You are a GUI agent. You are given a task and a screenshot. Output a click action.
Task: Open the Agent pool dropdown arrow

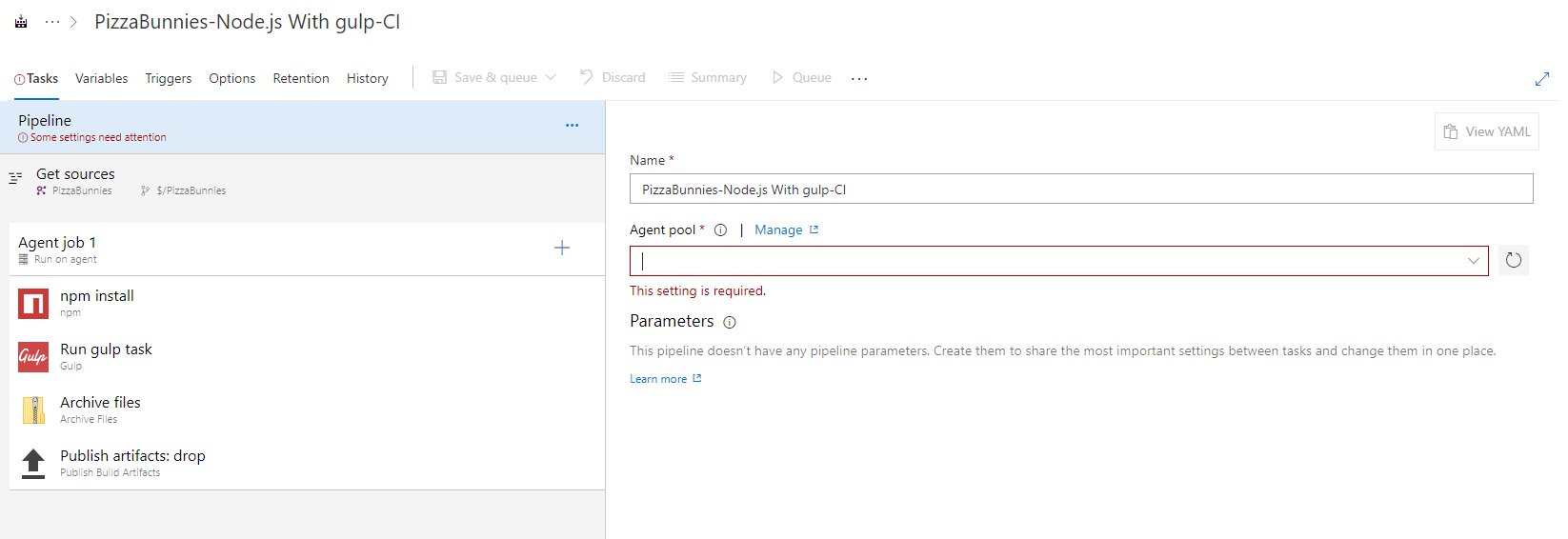click(x=1474, y=261)
